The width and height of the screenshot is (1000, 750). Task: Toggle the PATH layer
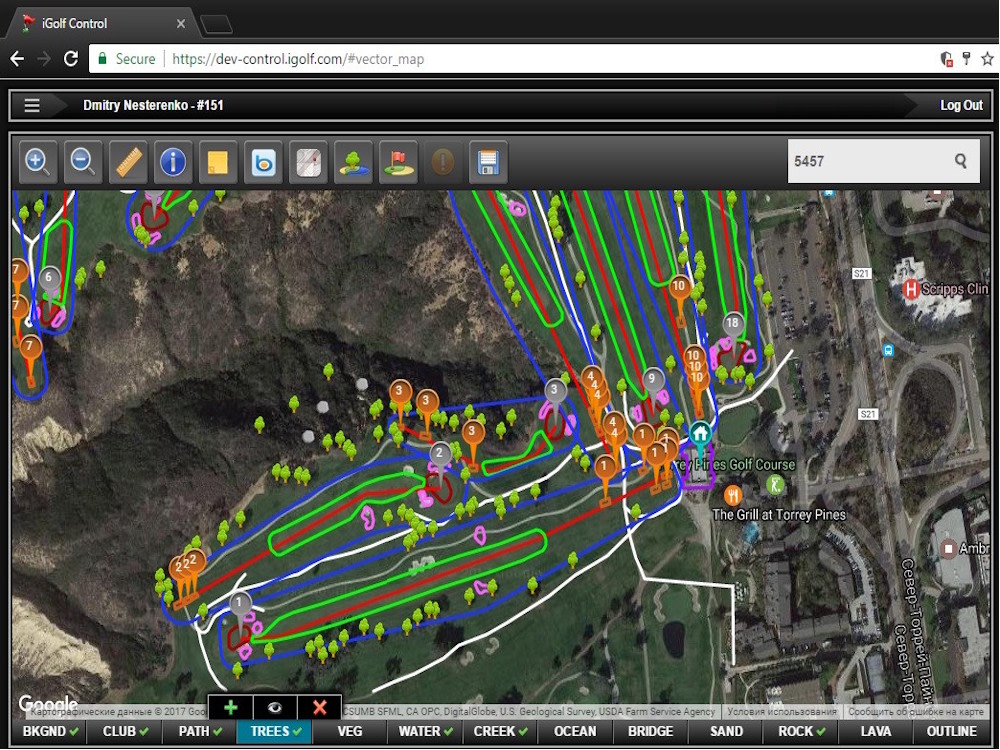coord(200,732)
